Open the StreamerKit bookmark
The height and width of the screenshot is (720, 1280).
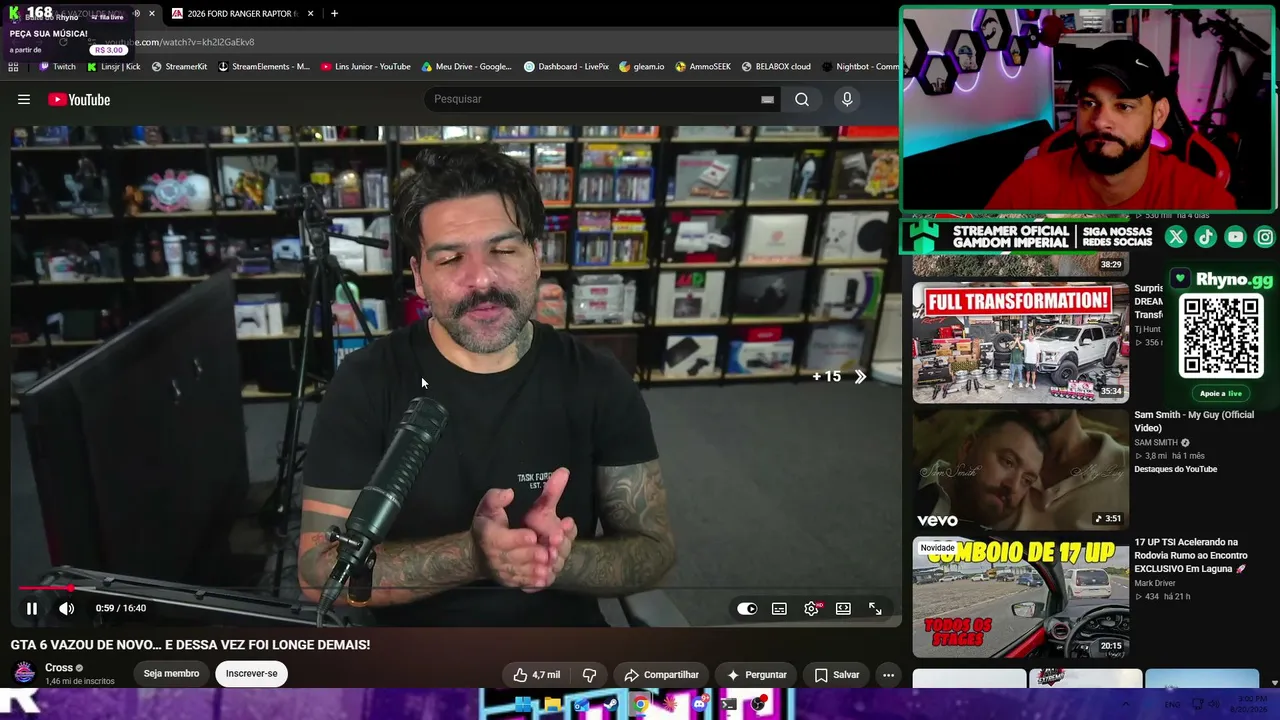click(x=179, y=67)
